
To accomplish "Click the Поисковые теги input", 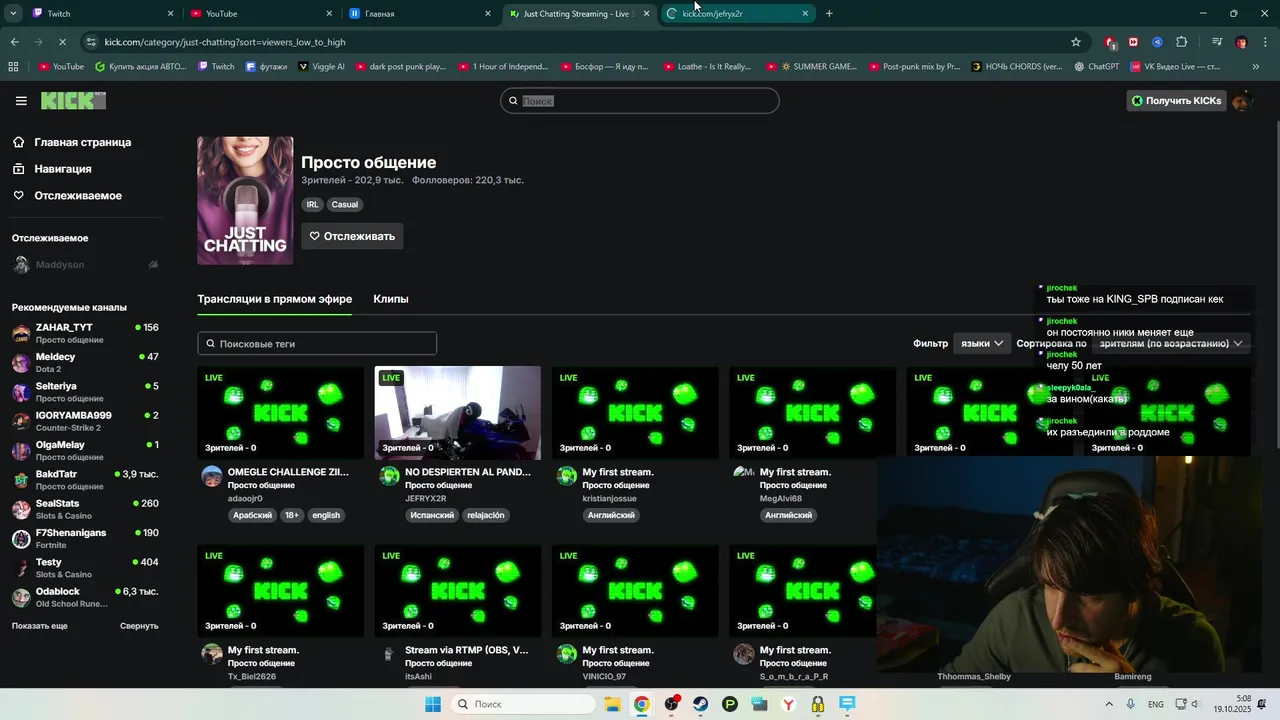I will point(317,343).
